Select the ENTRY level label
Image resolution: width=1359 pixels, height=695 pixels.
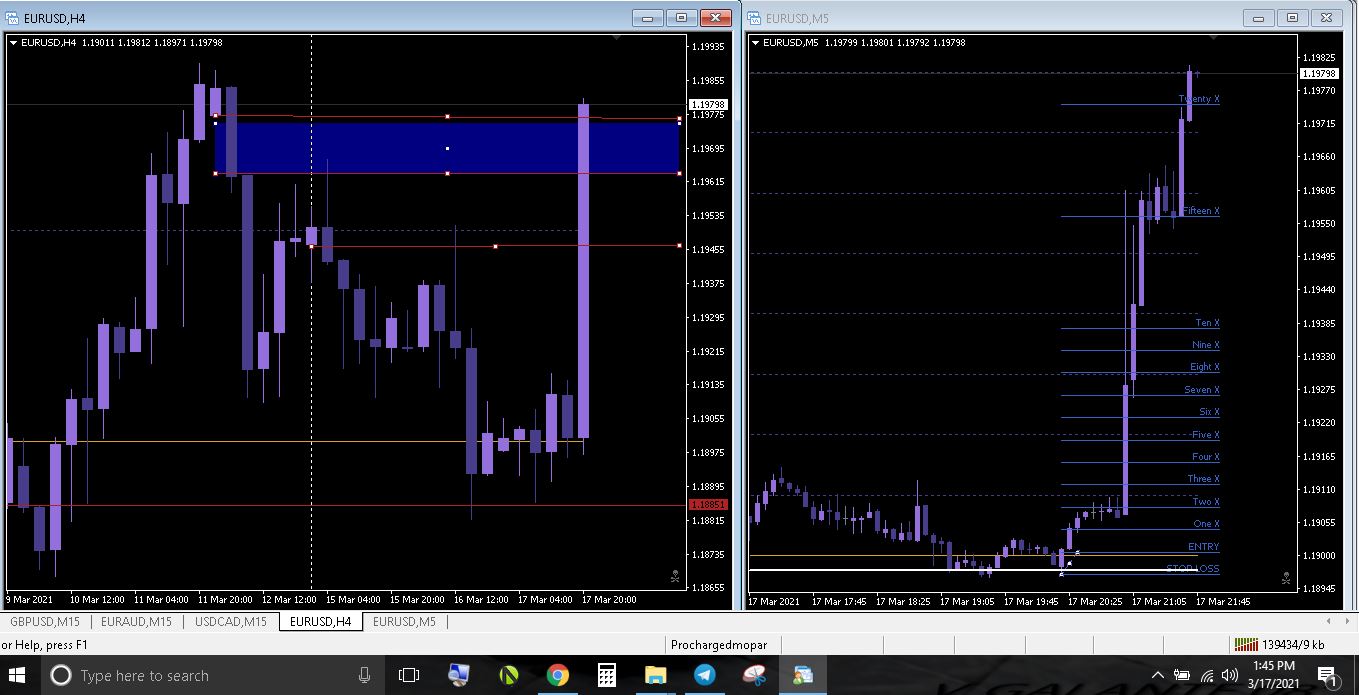tap(1204, 547)
